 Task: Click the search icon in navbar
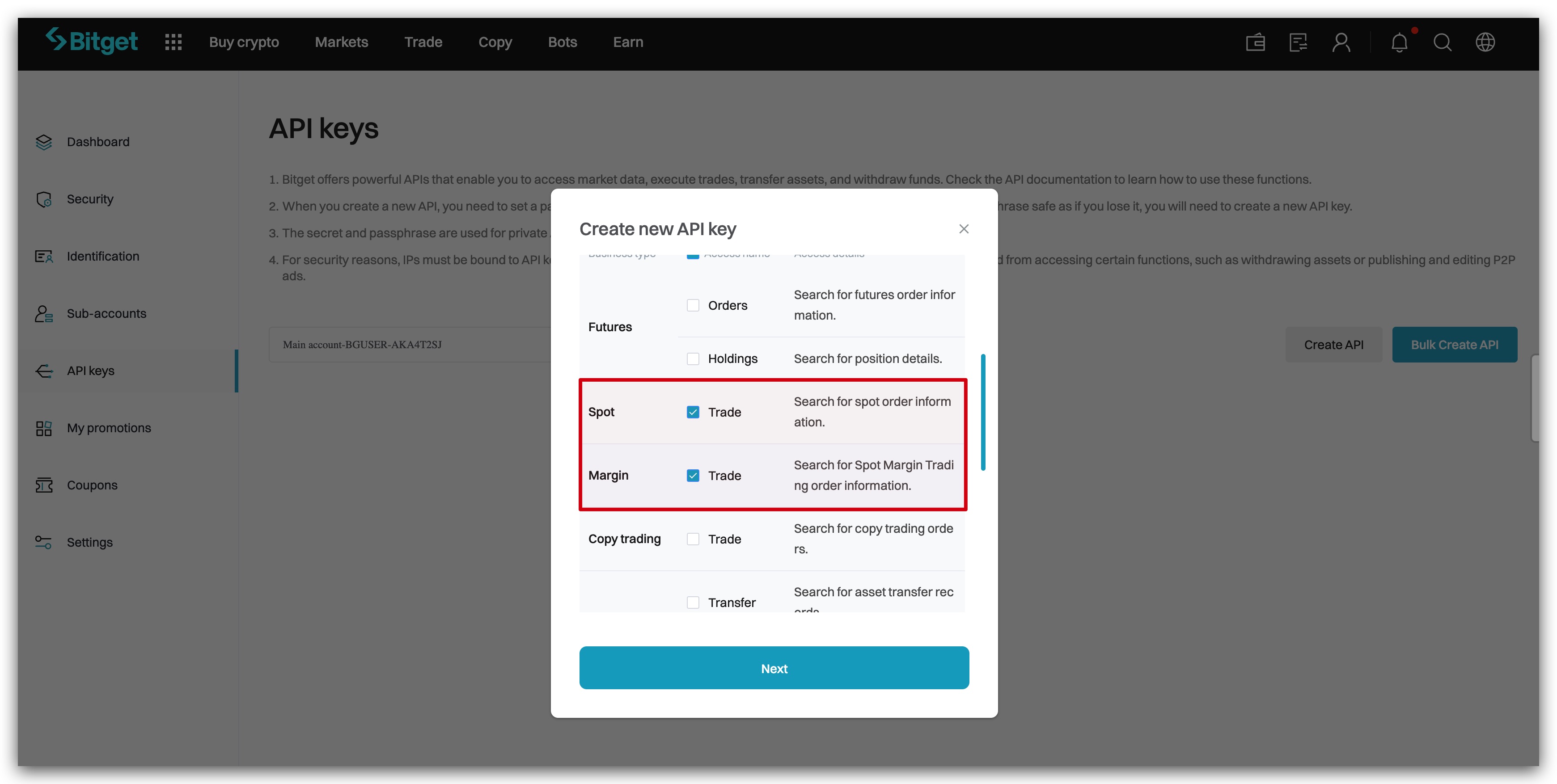(x=1443, y=42)
